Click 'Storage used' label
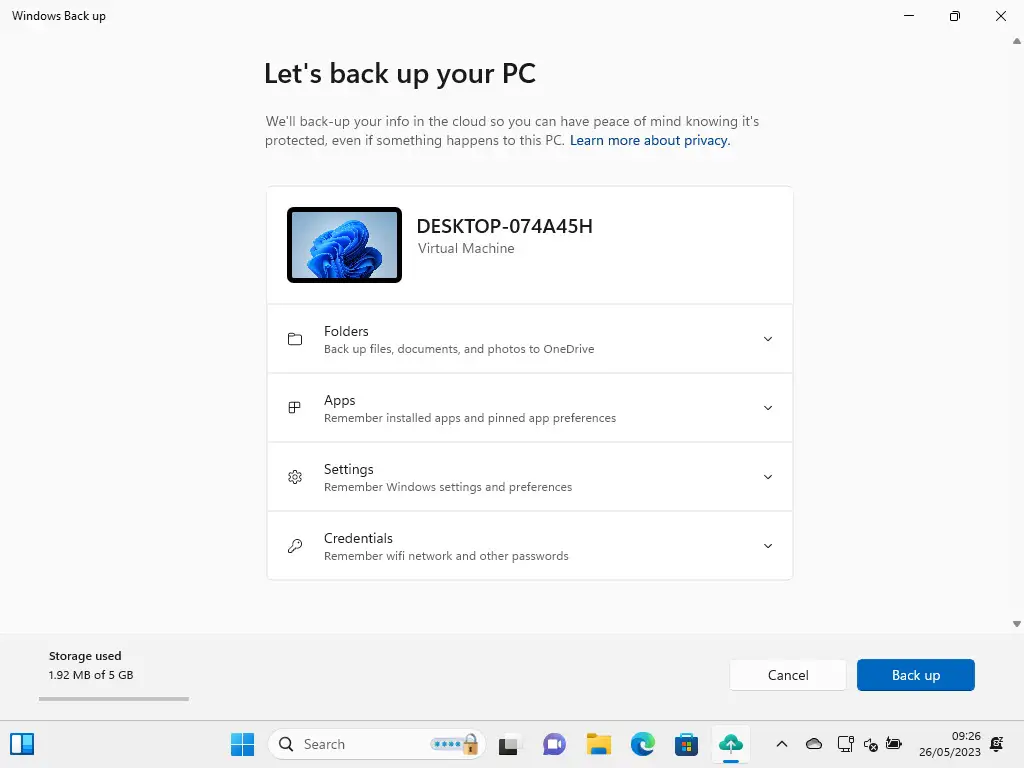Image resolution: width=1024 pixels, height=768 pixels. [85, 656]
